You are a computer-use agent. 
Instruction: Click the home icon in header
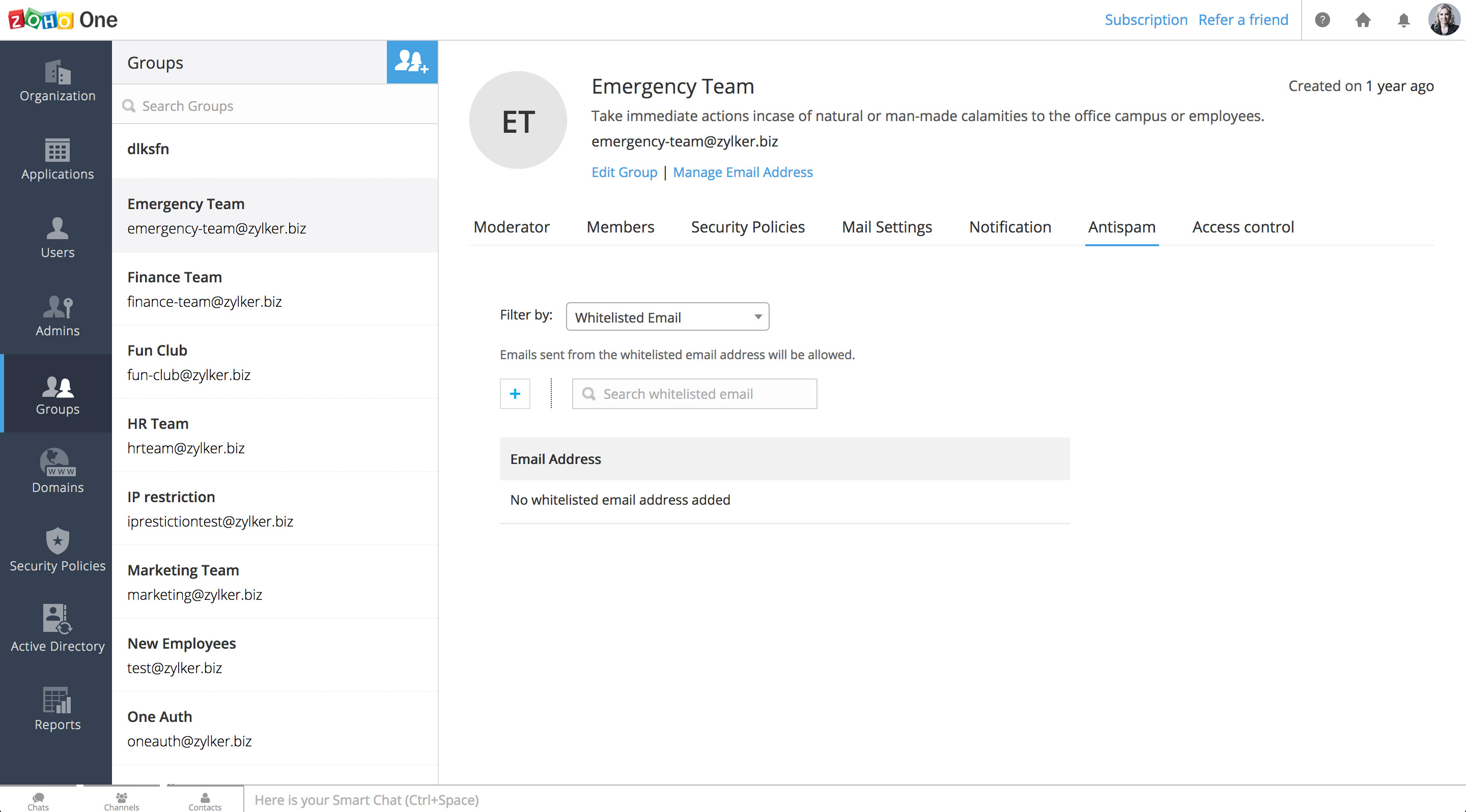coord(1363,20)
